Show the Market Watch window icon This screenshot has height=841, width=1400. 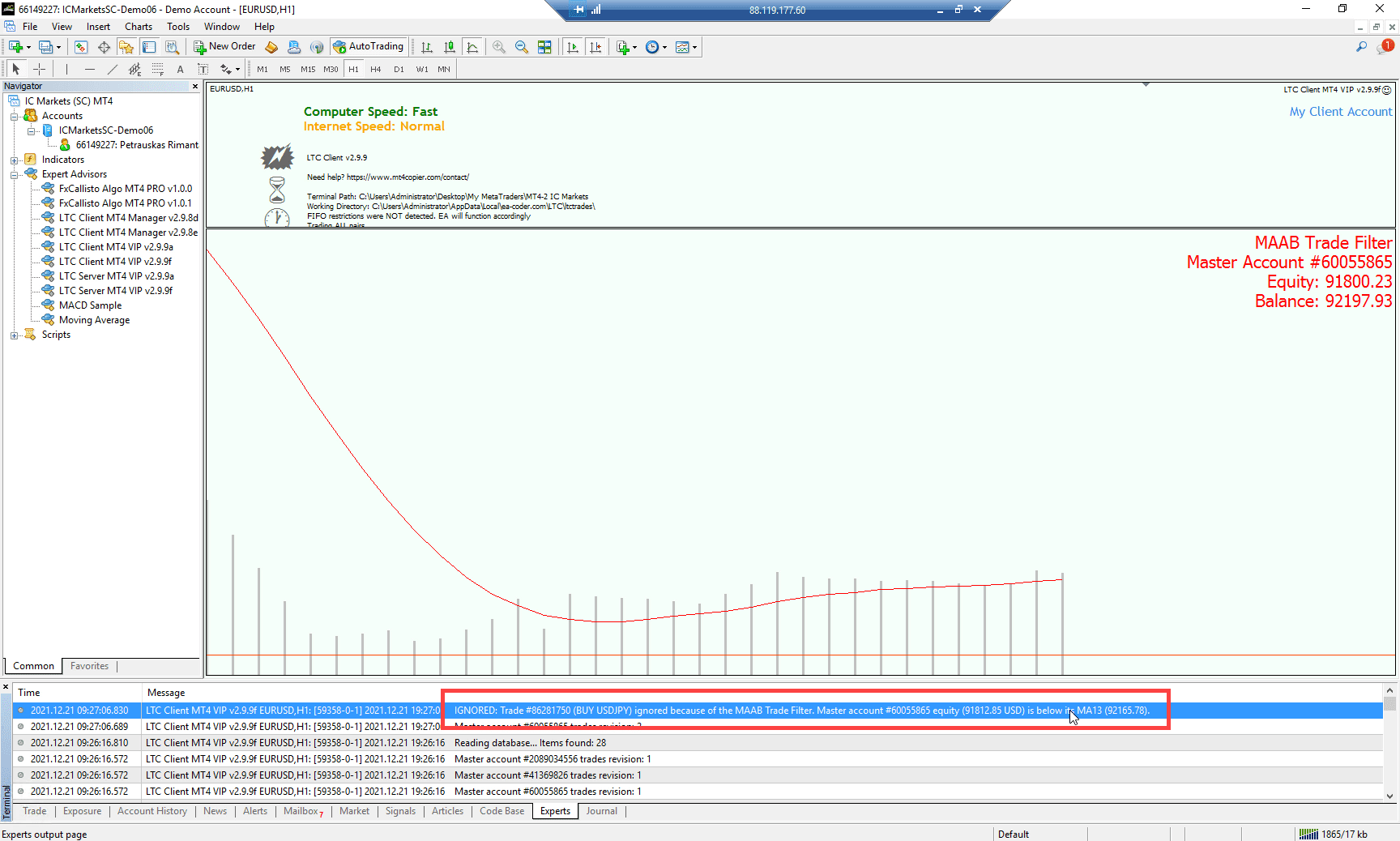click(x=81, y=47)
